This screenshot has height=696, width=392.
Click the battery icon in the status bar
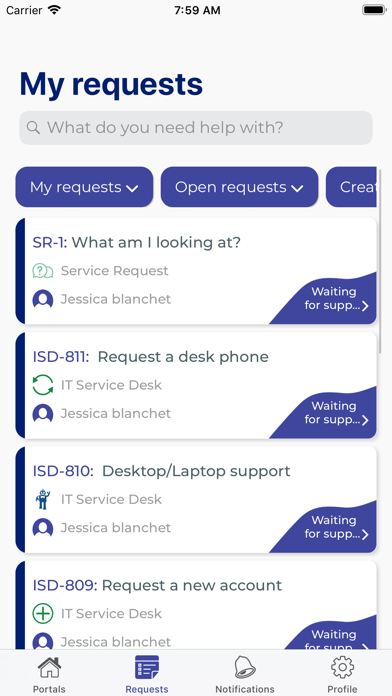coord(374,10)
